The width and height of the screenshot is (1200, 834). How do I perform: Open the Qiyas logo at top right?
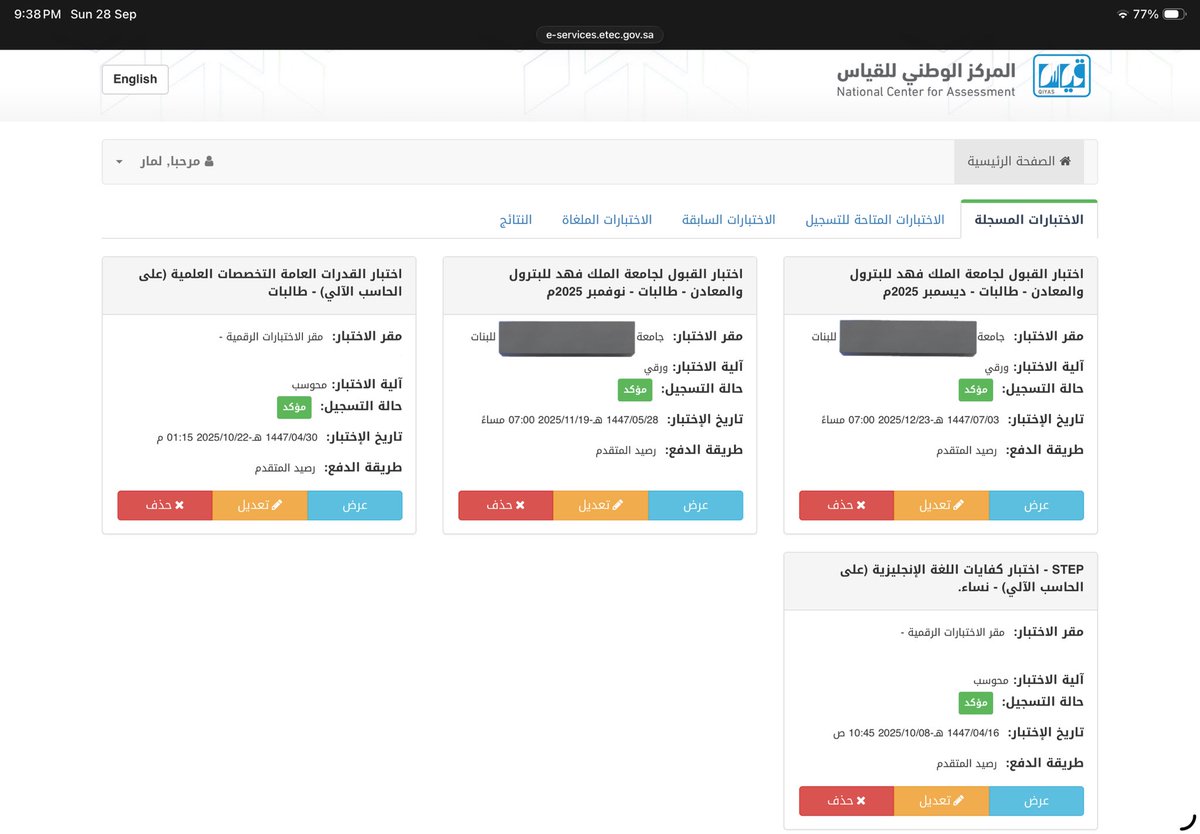coord(1061,76)
